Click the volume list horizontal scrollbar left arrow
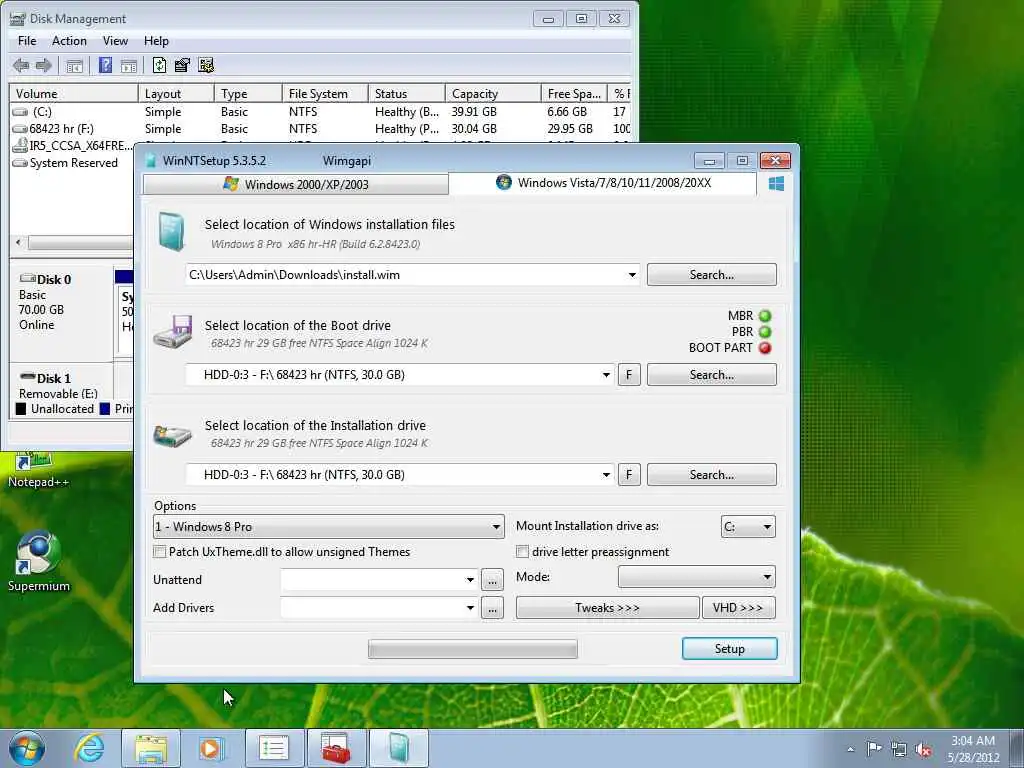1024x768 pixels. pos(18,243)
